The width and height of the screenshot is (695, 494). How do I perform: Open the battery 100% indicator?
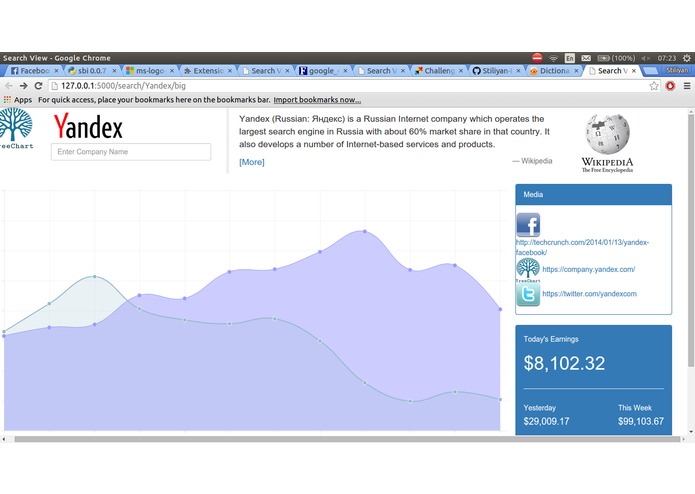point(616,58)
